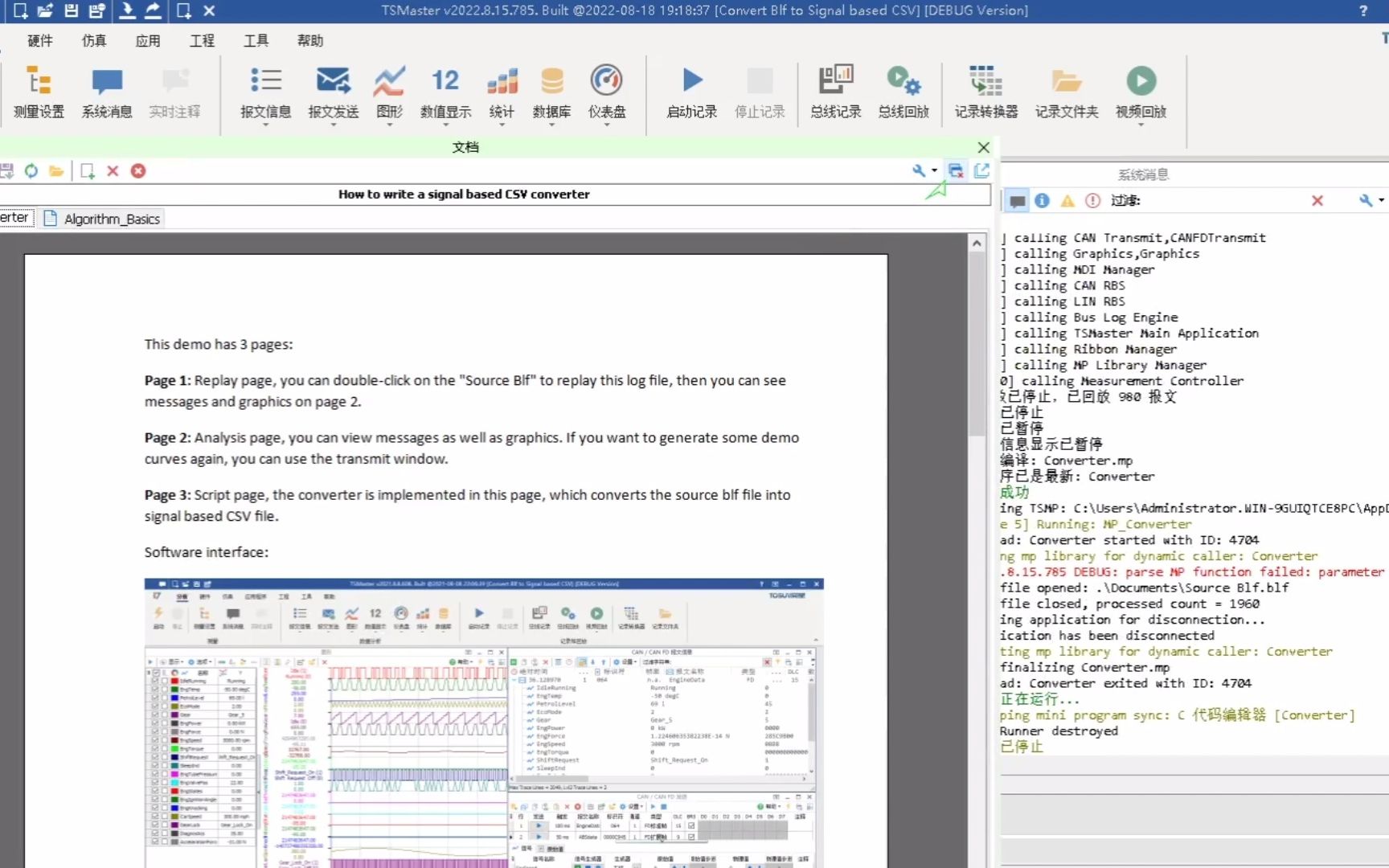The width and height of the screenshot is (1389, 868).
Task: Click add new document icon in document toolbar
Action: tap(87, 170)
